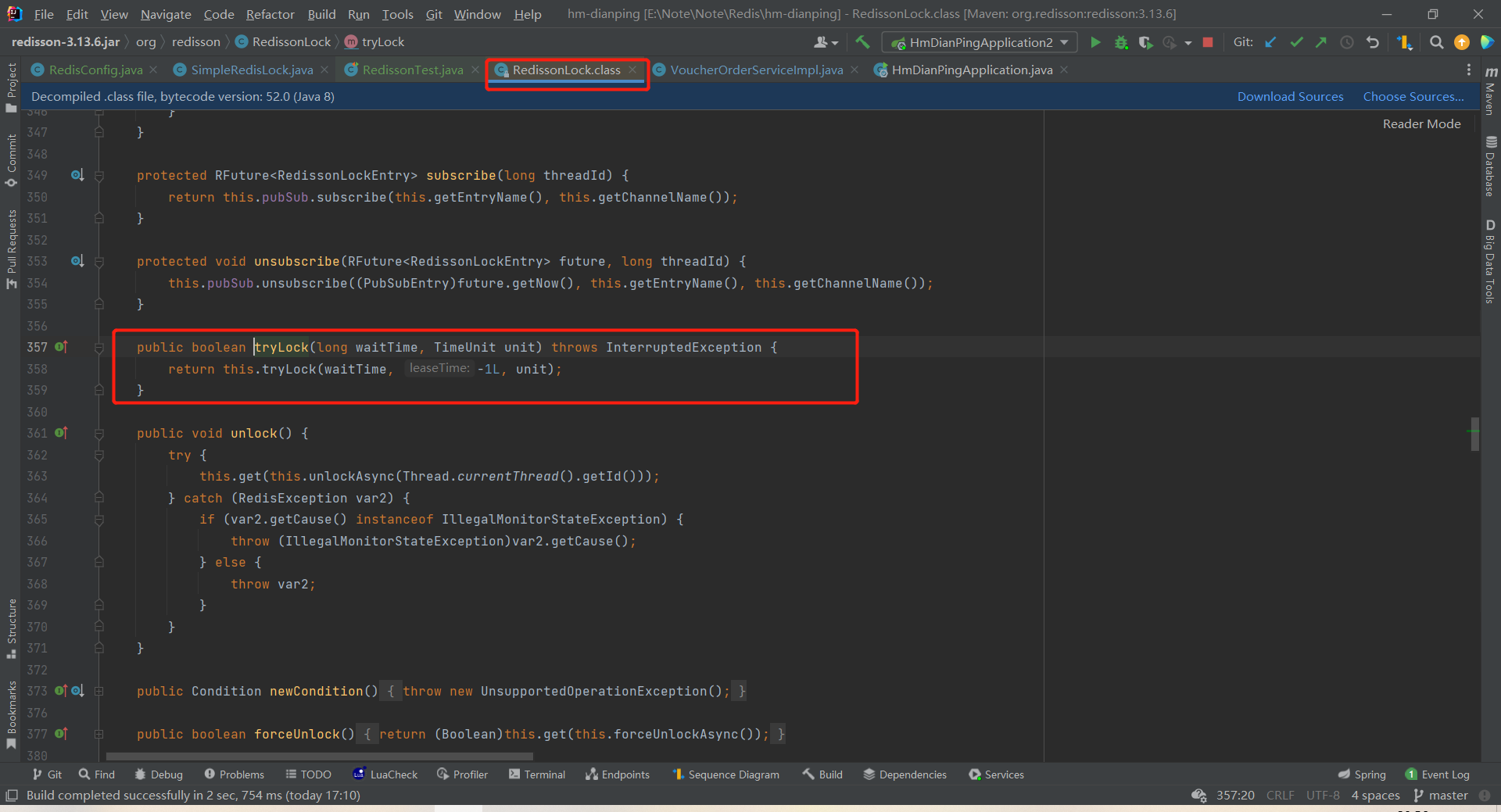
Task: Click the Build project hammer icon
Action: 862,42
